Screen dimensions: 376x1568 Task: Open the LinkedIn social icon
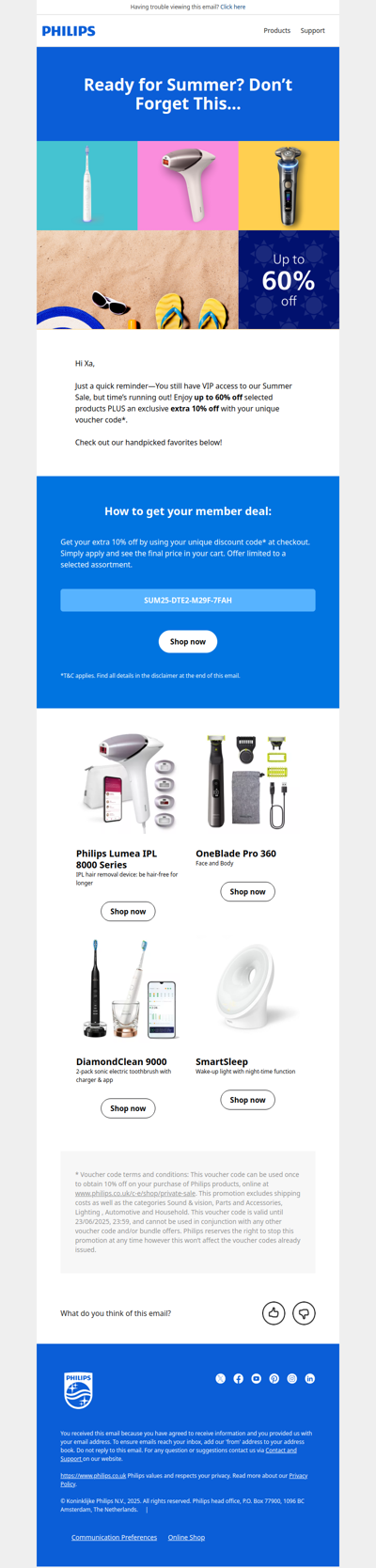tap(310, 1378)
